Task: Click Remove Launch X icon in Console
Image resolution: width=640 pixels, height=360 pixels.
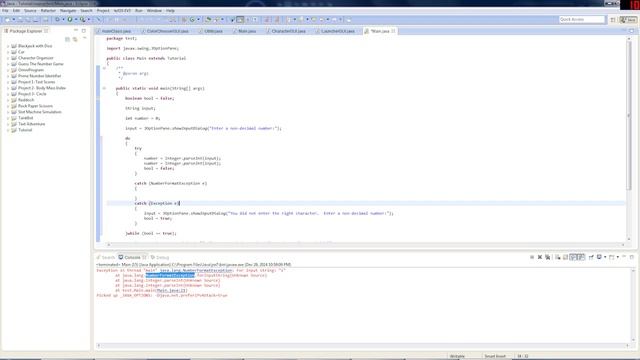Action: point(540,257)
